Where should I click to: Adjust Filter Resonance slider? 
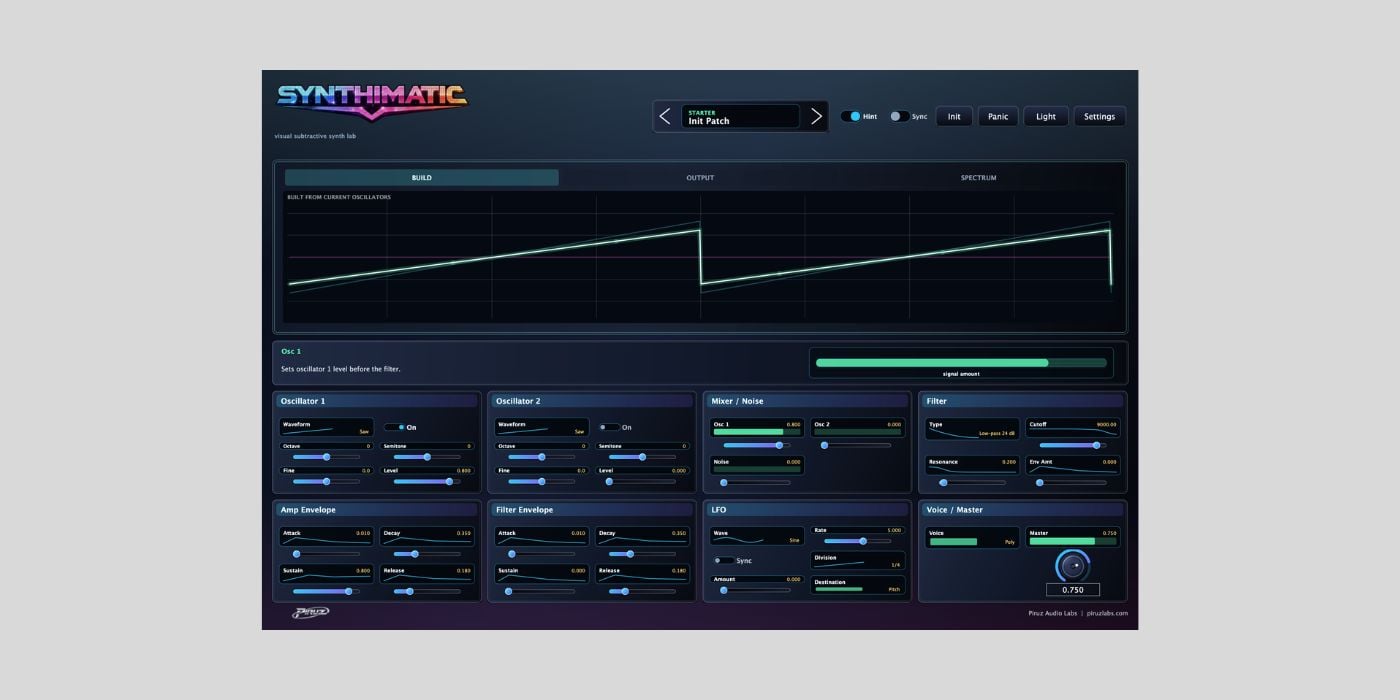coord(972,482)
